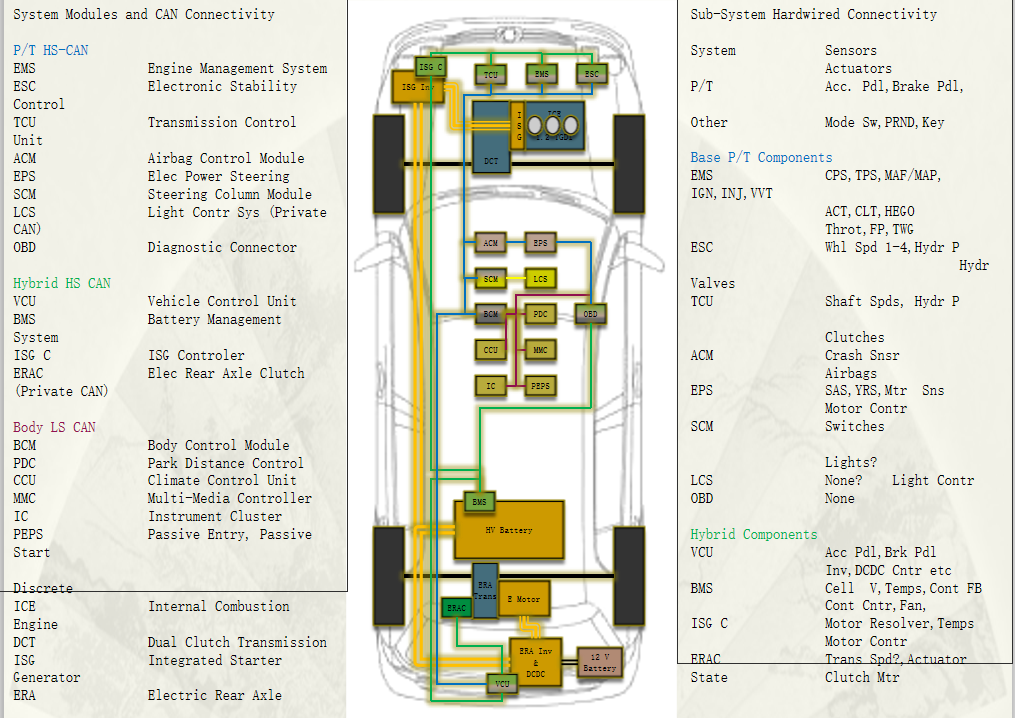Select the HV Battery block
Viewport: 1015px width, 718px height.
point(509,530)
